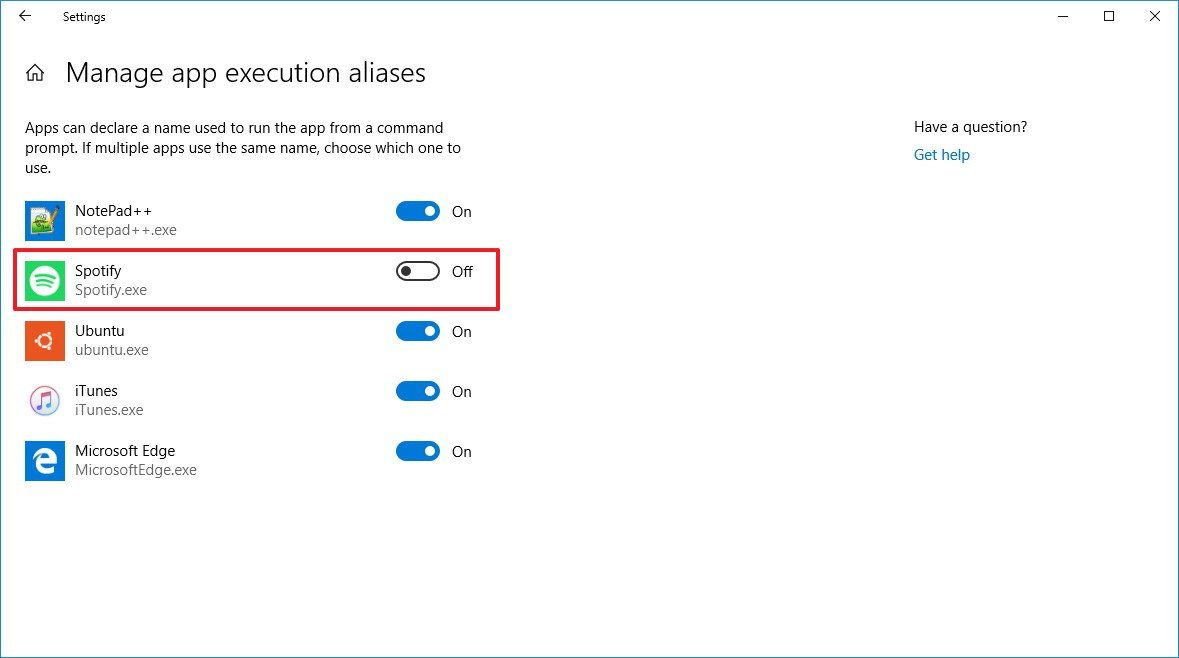Click the iTunes row label text

tap(97, 390)
